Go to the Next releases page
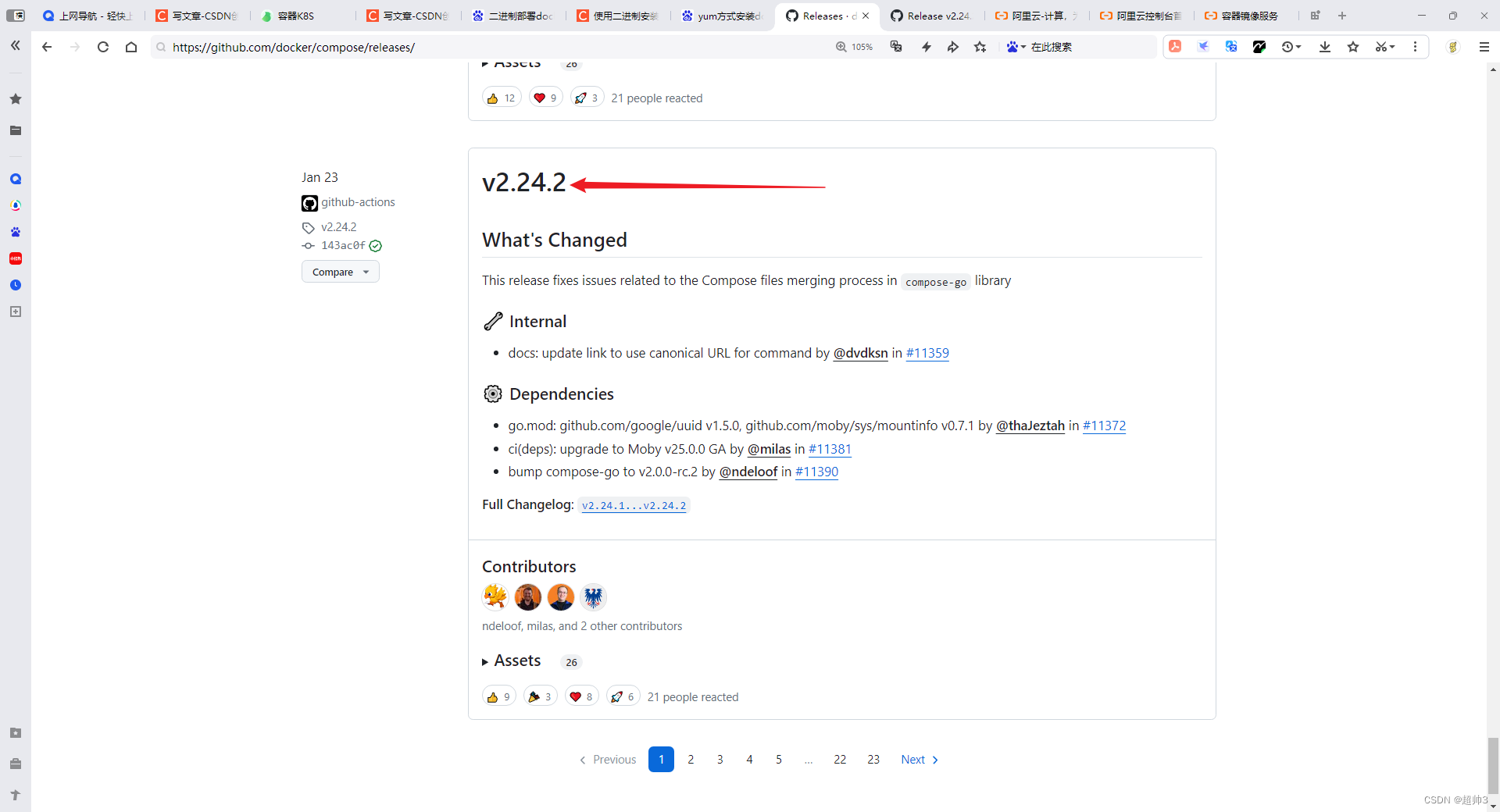1500x812 pixels. coord(920,760)
